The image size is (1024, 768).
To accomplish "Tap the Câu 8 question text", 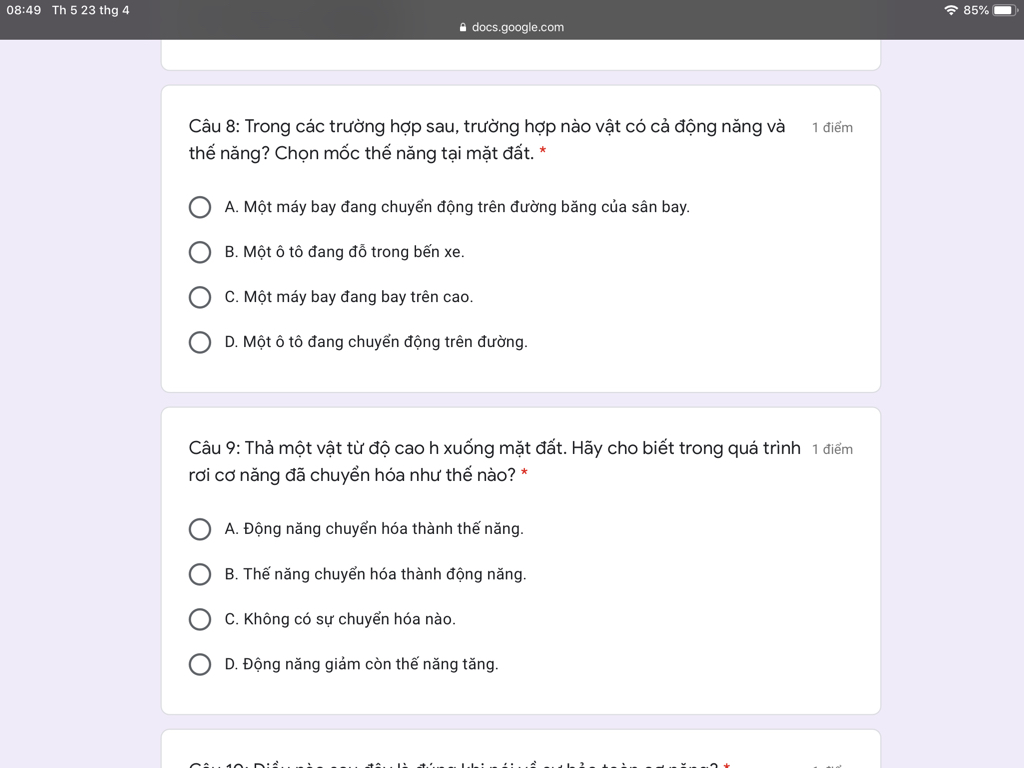I will tap(487, 140).
